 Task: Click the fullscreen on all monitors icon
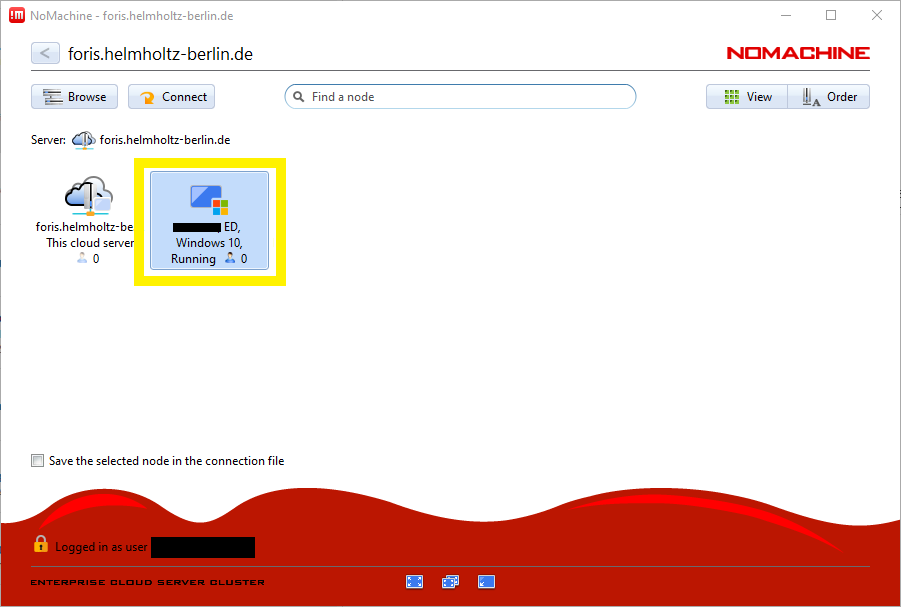(x=450, y=582)
